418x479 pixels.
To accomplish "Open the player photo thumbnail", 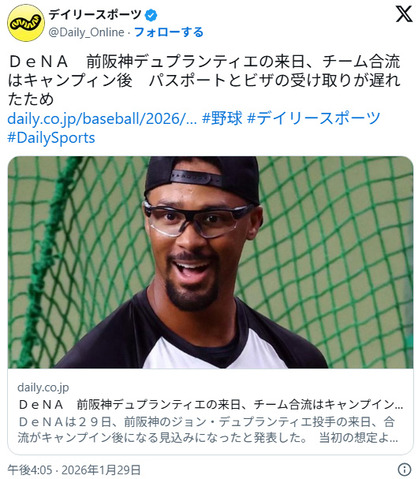I will tap(210, 262).
